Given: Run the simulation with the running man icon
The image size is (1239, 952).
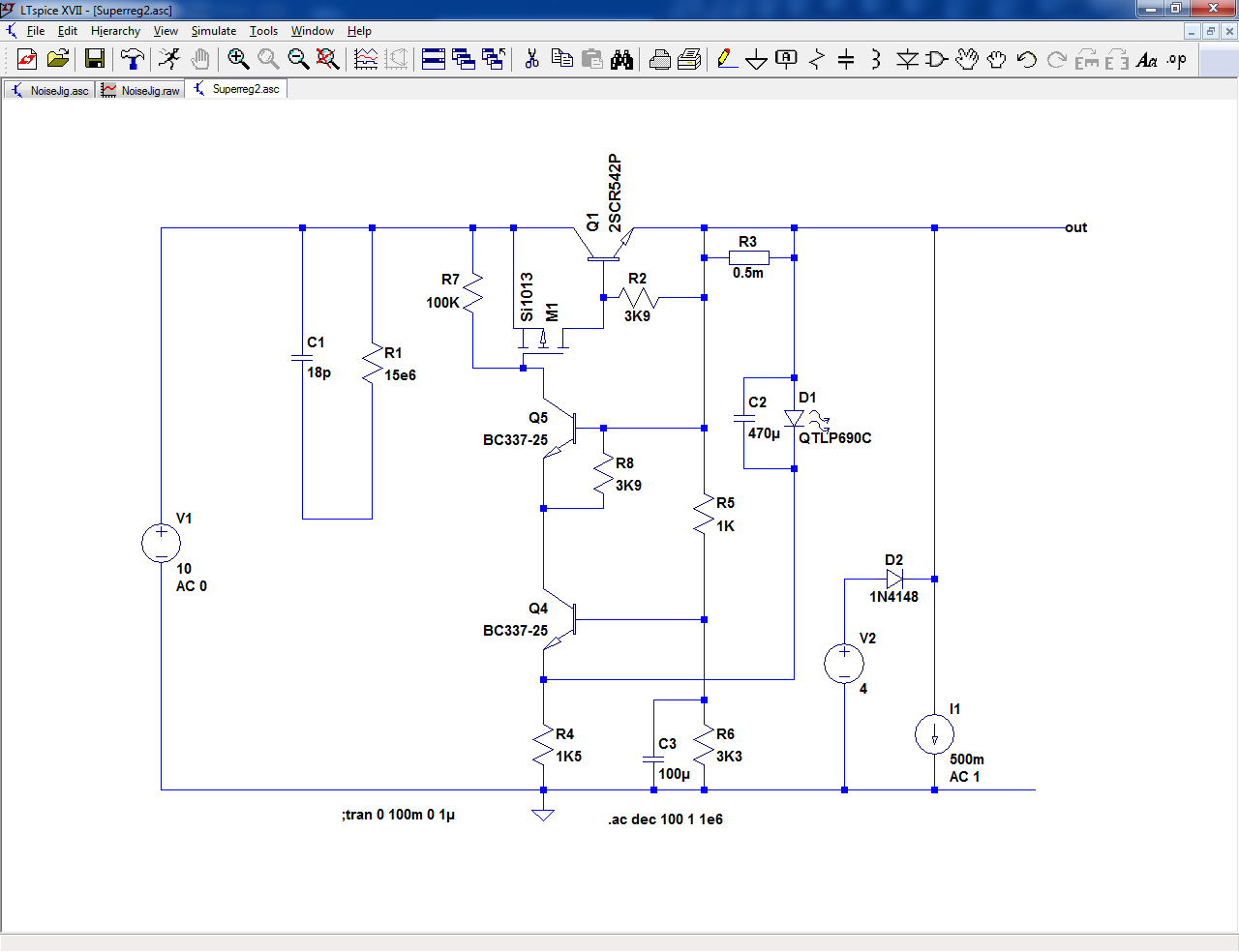Looking at the screenshot, I should pos(169,60).
